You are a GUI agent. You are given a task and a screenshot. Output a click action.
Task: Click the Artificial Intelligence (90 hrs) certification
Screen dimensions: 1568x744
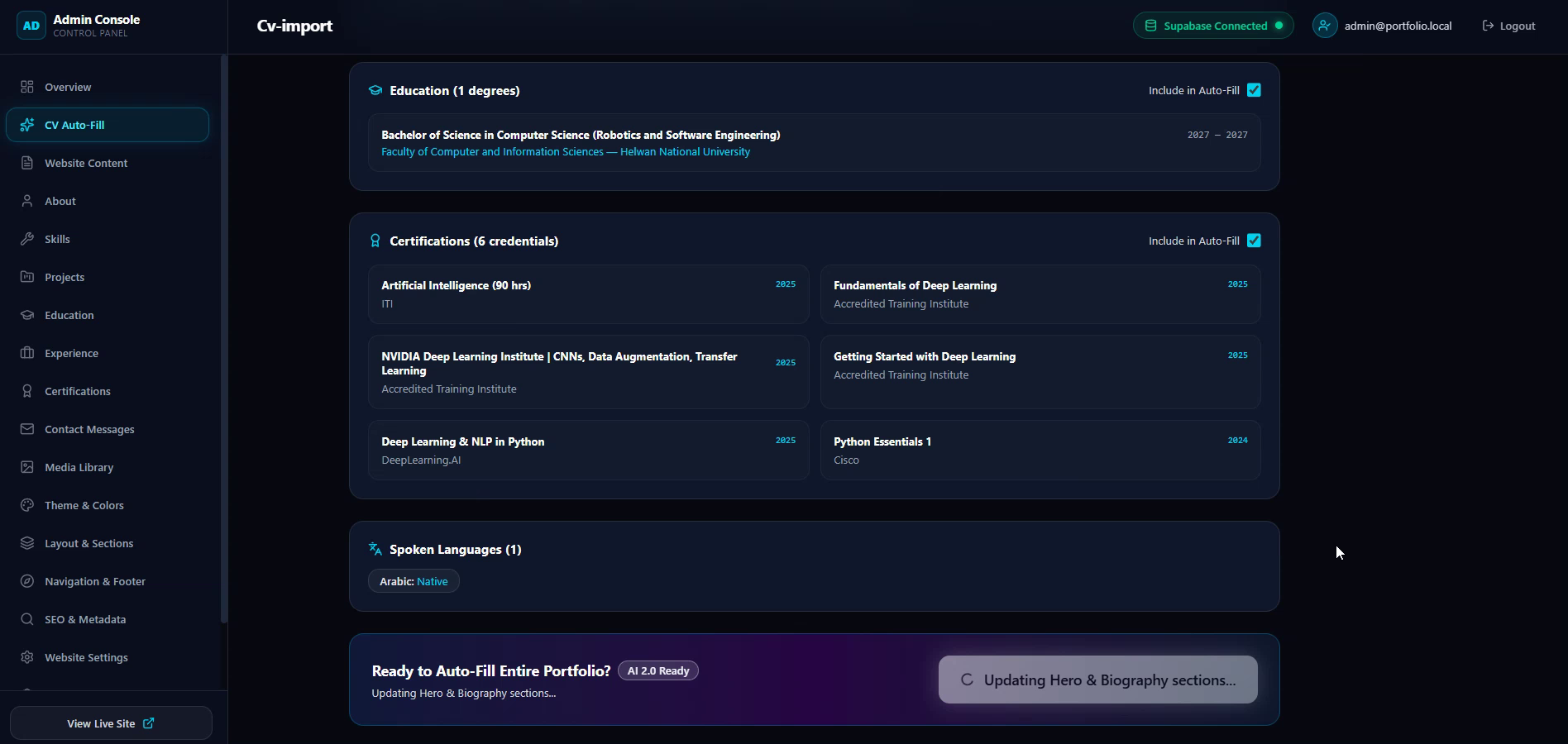pyautogui.click(x=589, y=294)
